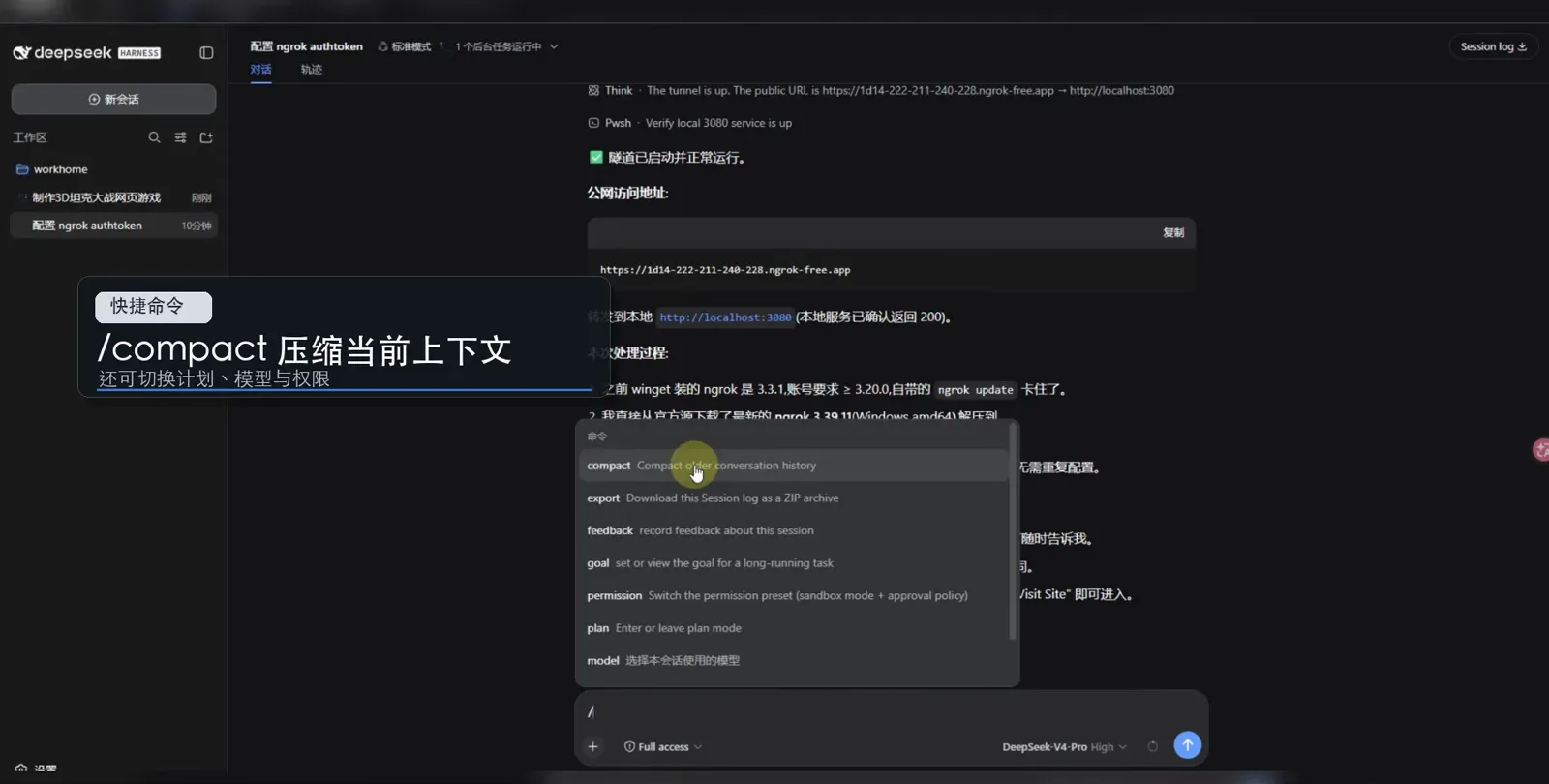Open the 制作3D坦克大战网页游戏 session
1549x784 pixels.
pyautogui.click(x=114, y=197)
